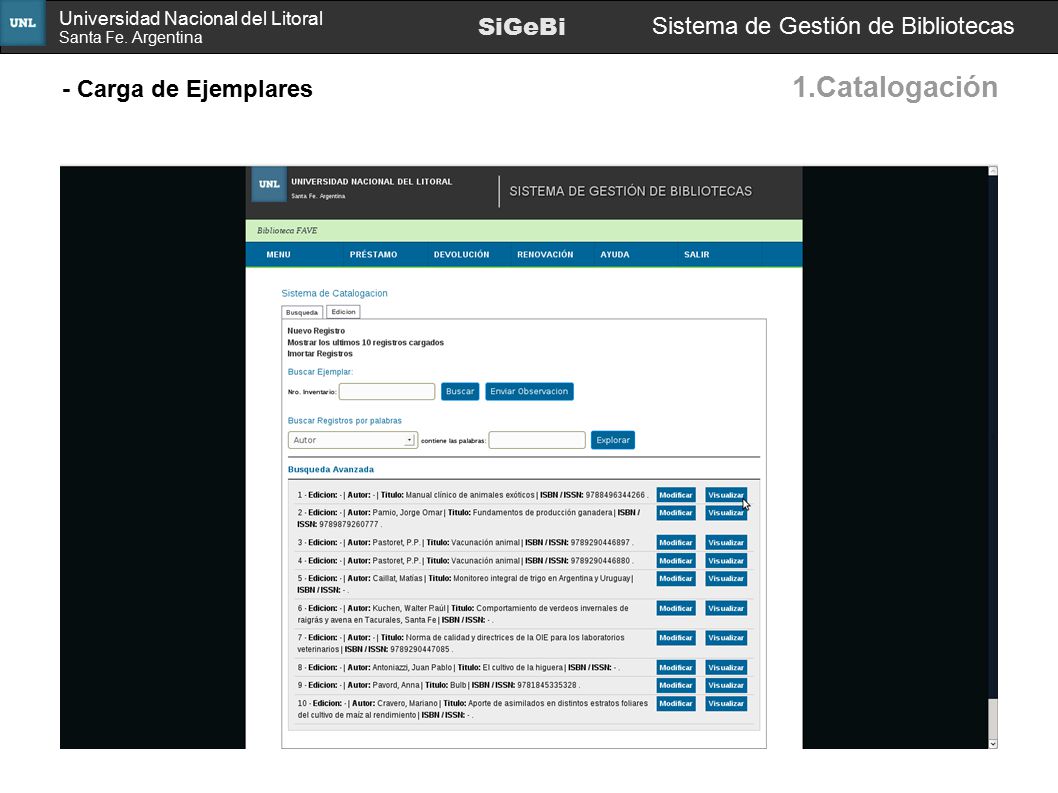
Task: Modificar record 5 Monitoreo integral de trigo
Action: click(676, 578)
